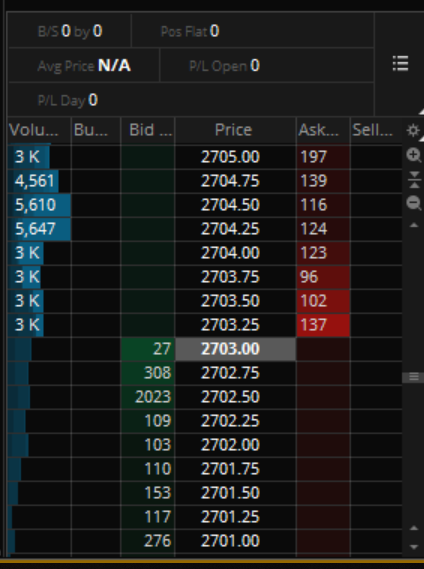Zoom out the price ladder
This screenshot has height=569, width=424.
(414, 203)
